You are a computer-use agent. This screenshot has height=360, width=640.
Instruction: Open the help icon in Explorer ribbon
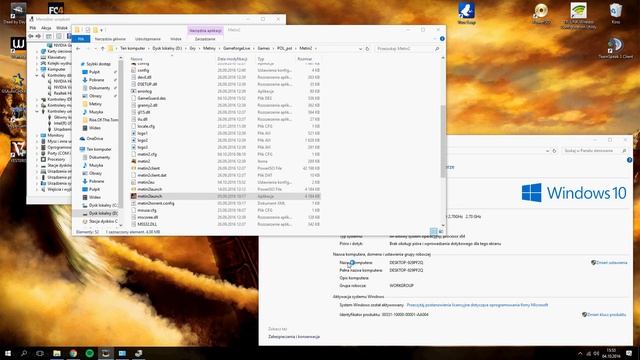point(442,39)
